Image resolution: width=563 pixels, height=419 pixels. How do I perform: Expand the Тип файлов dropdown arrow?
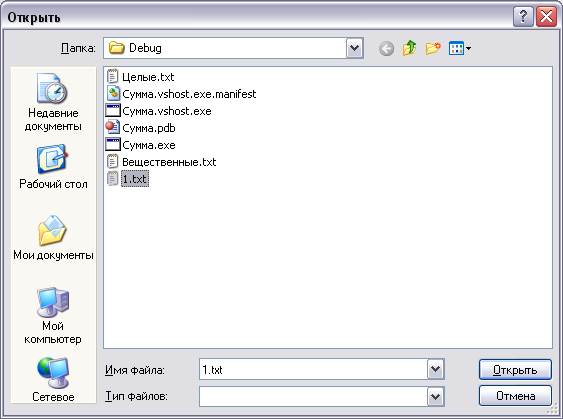point(436,396)
